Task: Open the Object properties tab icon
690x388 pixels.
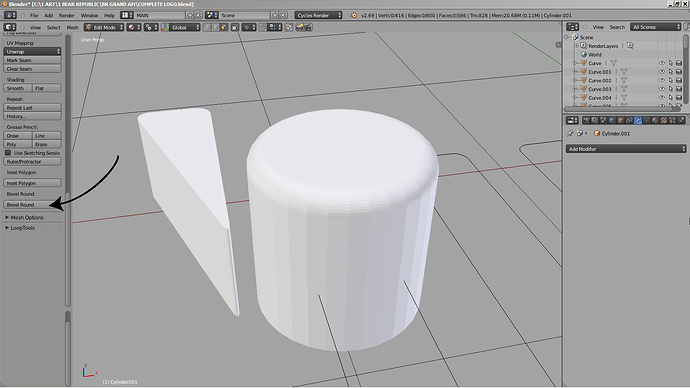Action: 620,120
